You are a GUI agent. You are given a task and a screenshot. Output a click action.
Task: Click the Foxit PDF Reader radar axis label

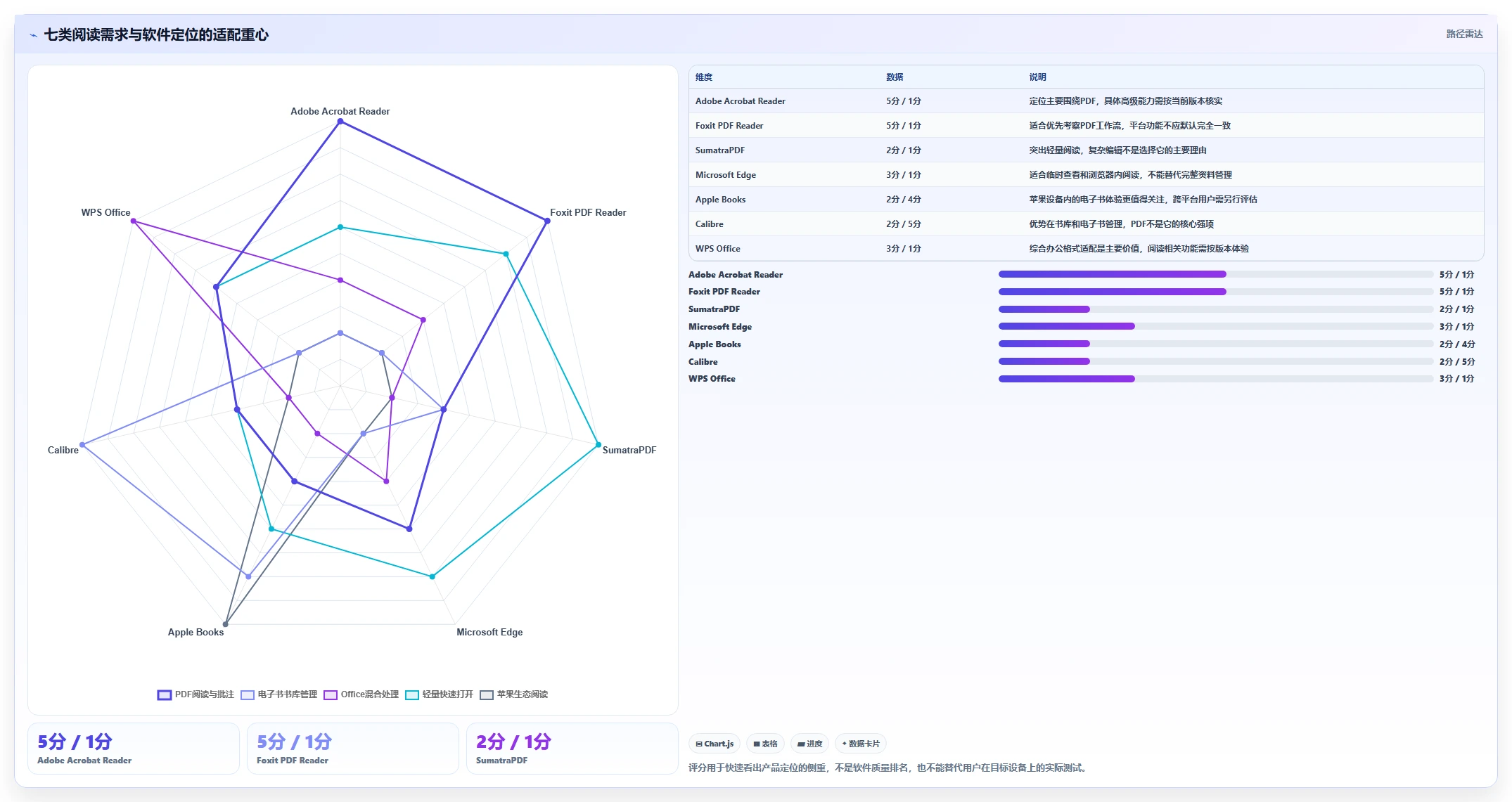point(588,212)
